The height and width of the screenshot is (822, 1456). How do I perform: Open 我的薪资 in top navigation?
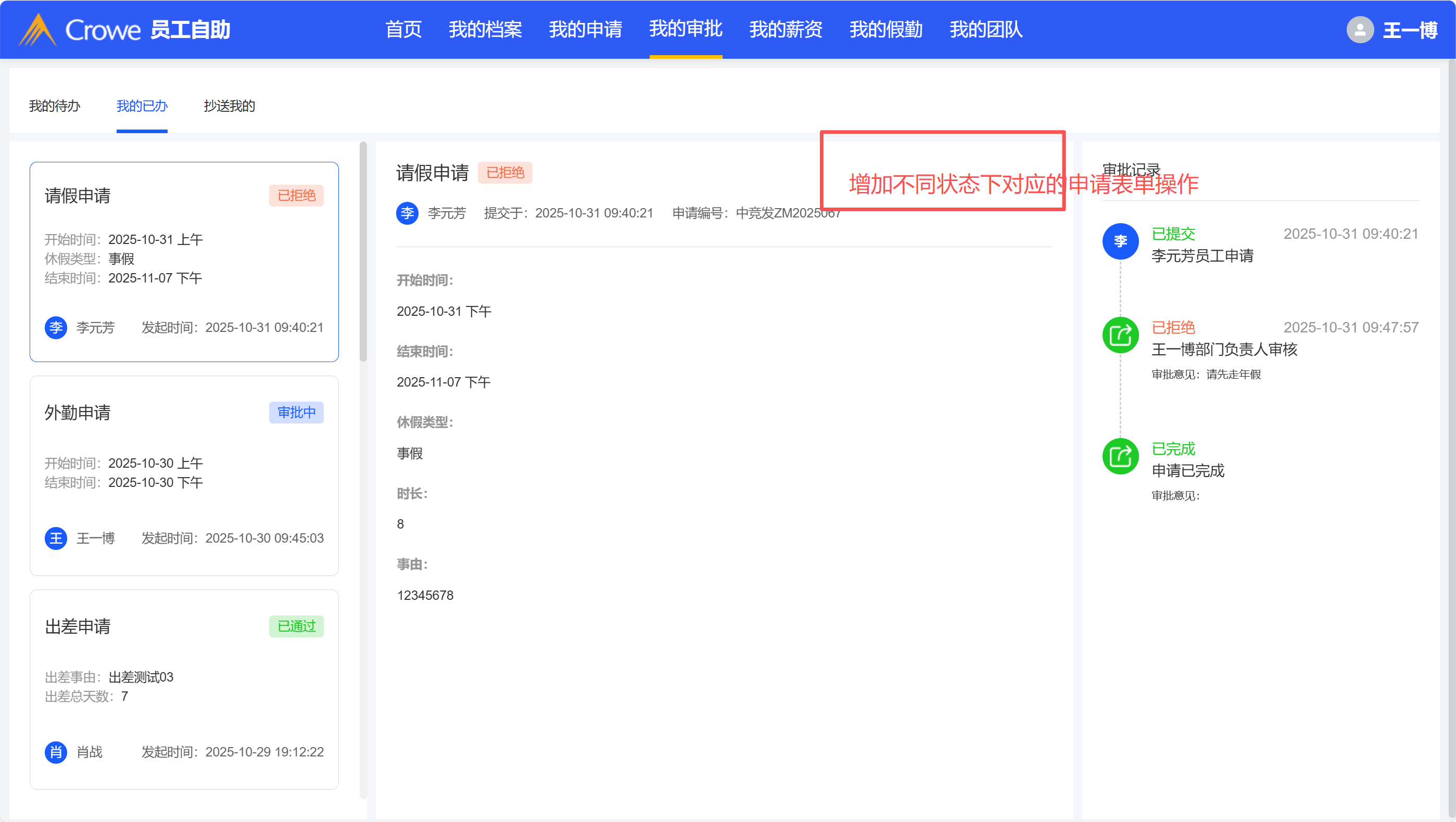(x=785, y=29)
